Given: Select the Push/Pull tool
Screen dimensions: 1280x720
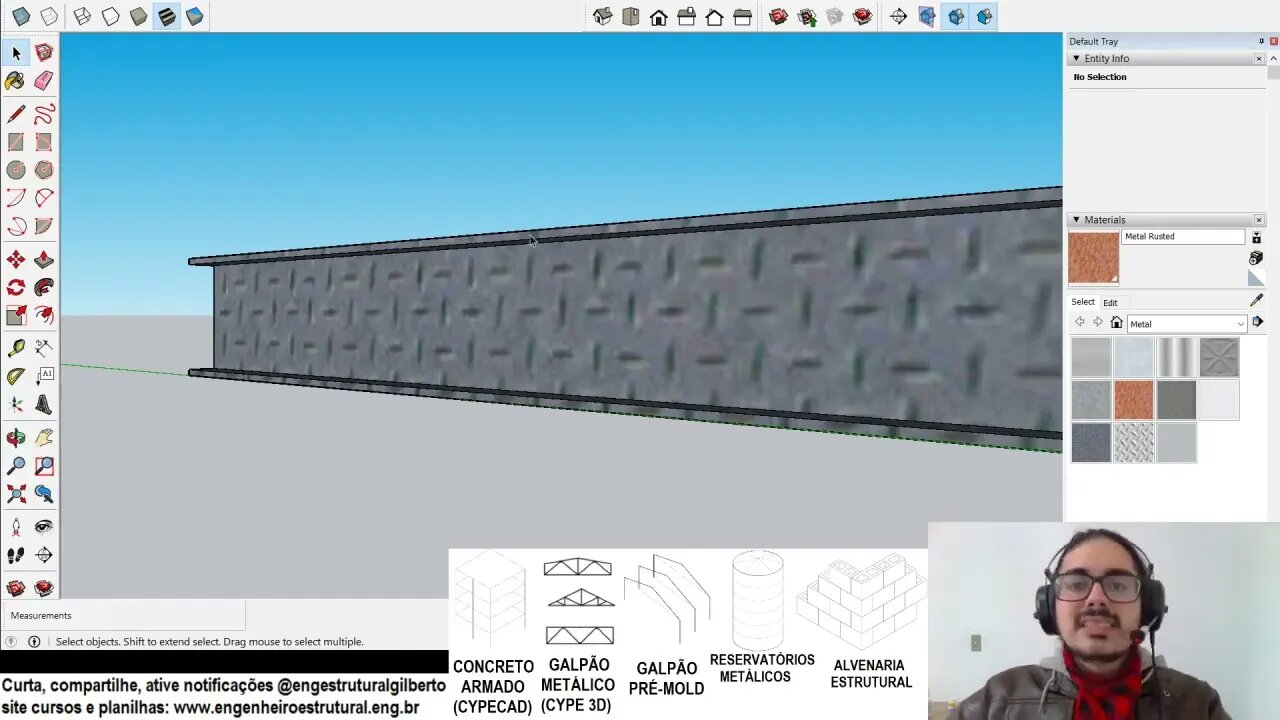Looking at the screenshot, I should point(44,260).
